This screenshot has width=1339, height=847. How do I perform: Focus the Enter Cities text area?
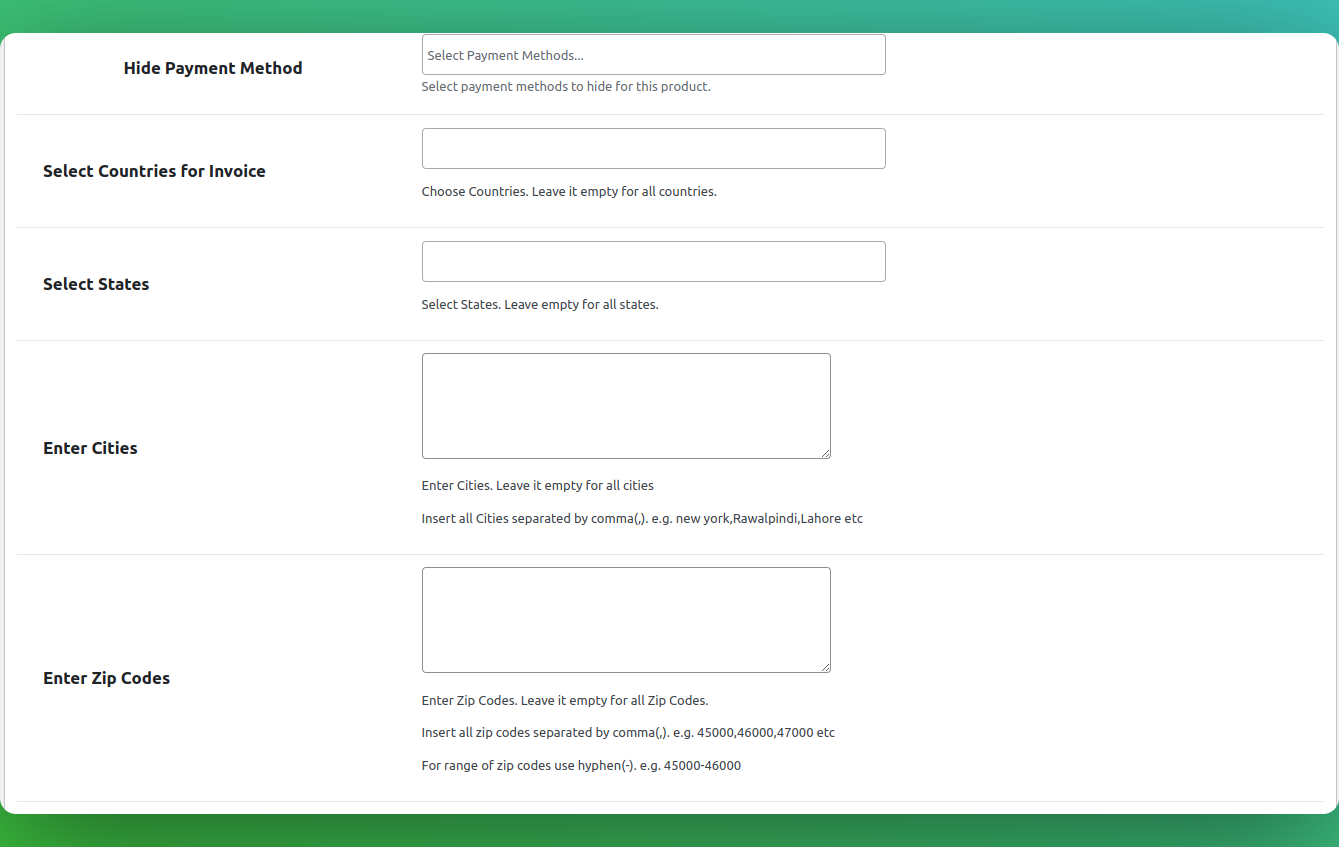(625, 405)
